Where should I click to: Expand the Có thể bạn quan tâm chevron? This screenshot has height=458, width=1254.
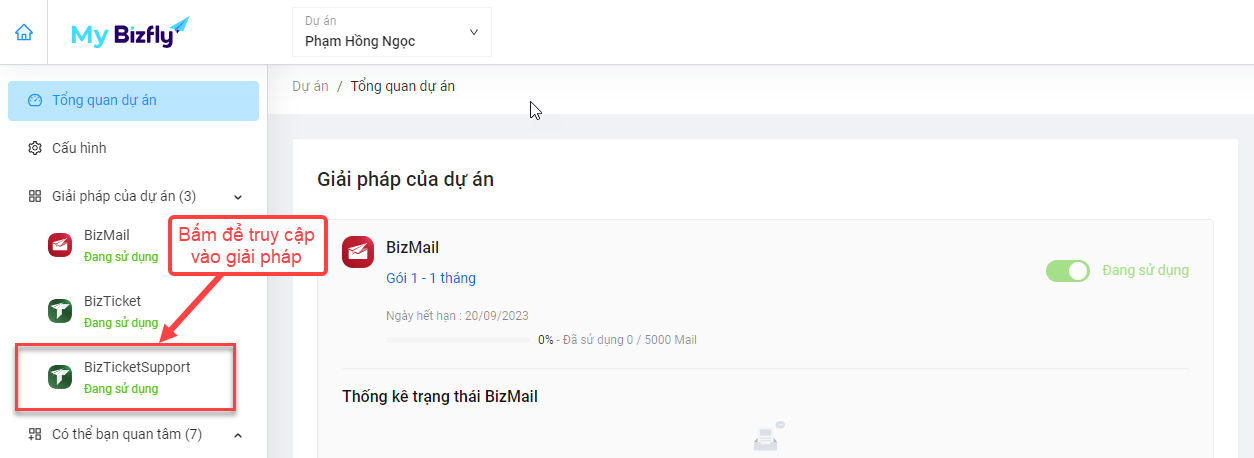(x=238, y=435)
